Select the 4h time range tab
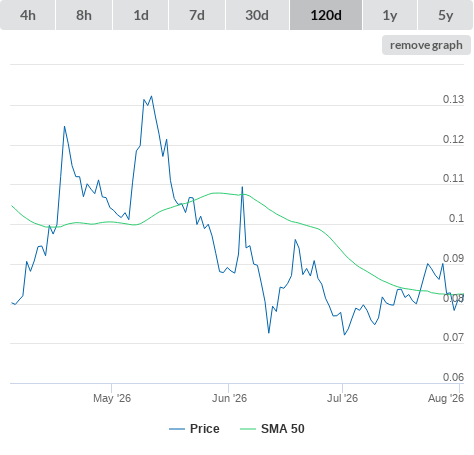The image size is (474, 455). pyautogui.click(x=28, y=15)
